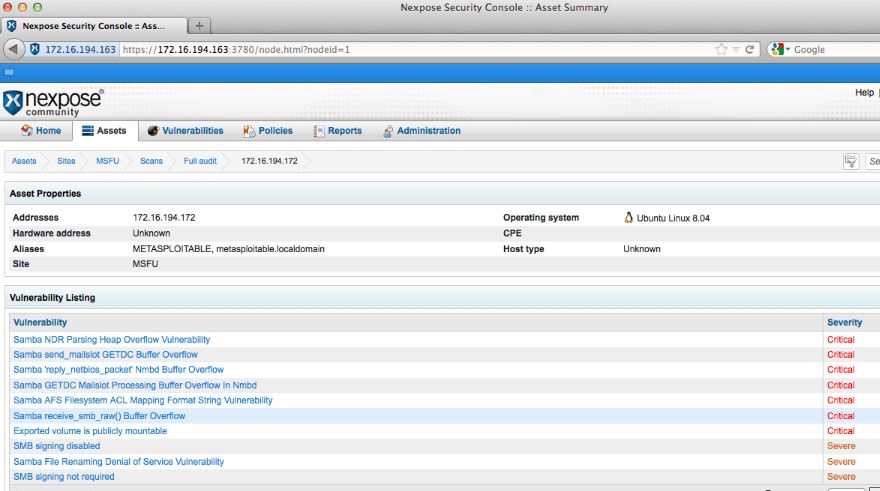Click the Help link
This screenshot has width=880, height=491.
pos(864,93)
